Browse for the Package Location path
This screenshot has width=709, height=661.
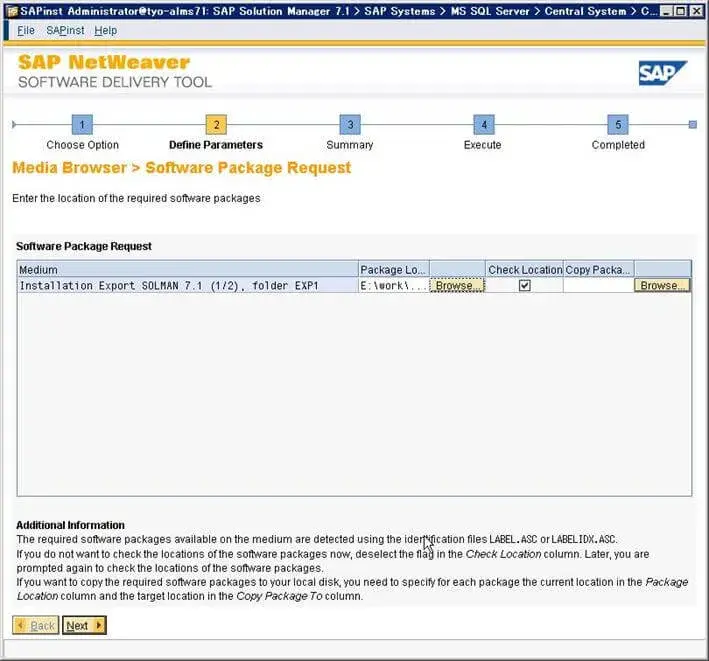coord(457,285)
